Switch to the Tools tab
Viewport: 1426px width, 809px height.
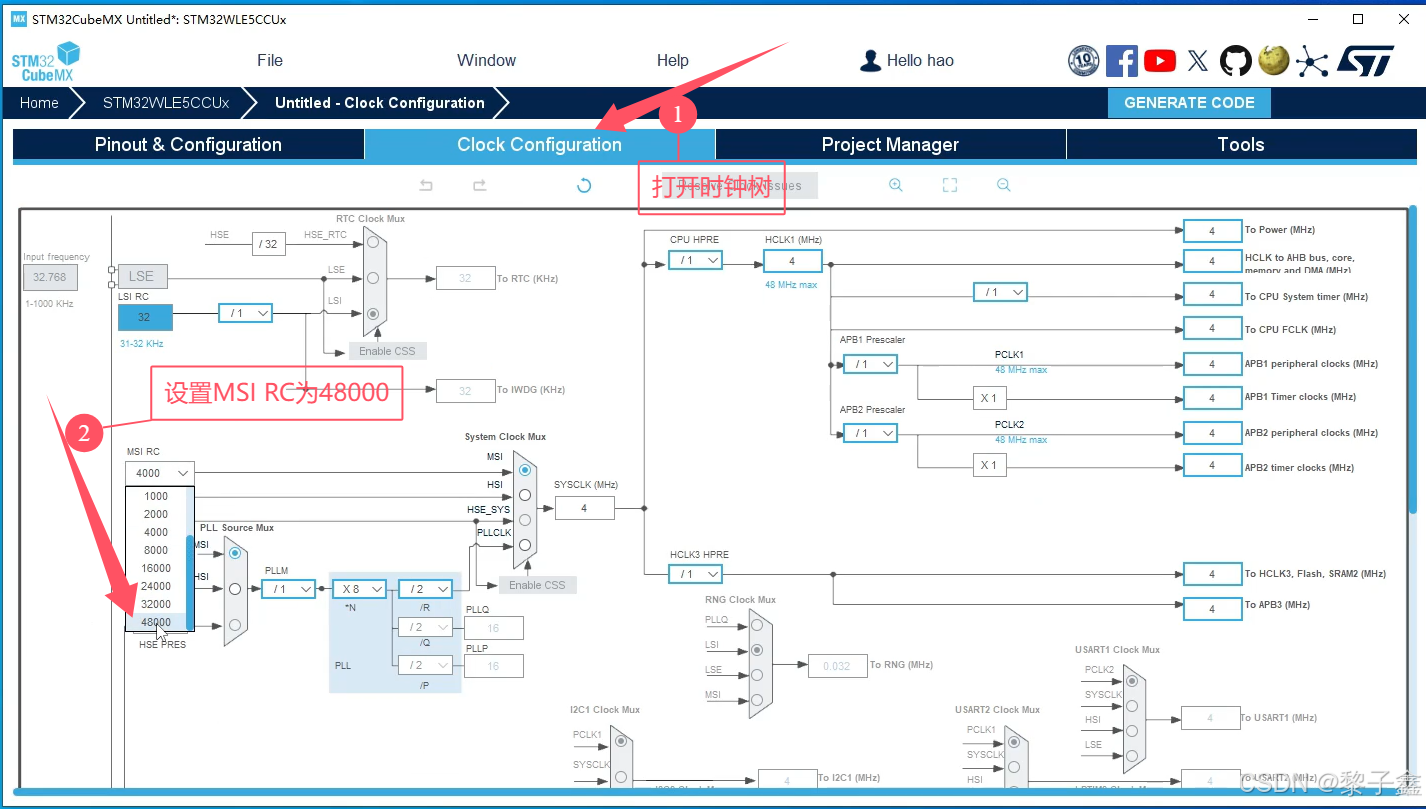pos(1241,144)
